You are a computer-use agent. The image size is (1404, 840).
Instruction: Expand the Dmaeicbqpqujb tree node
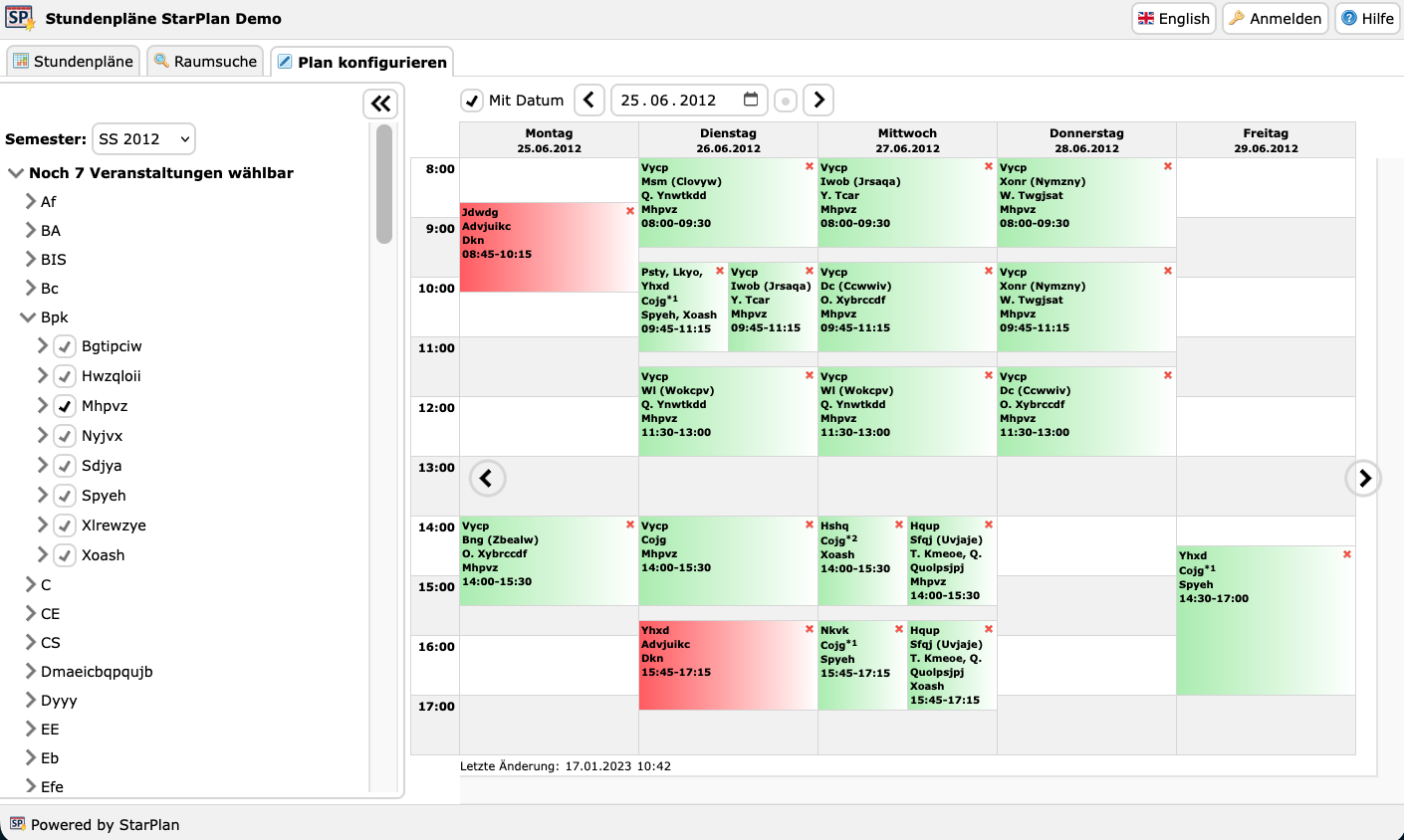tap(30, 671)
